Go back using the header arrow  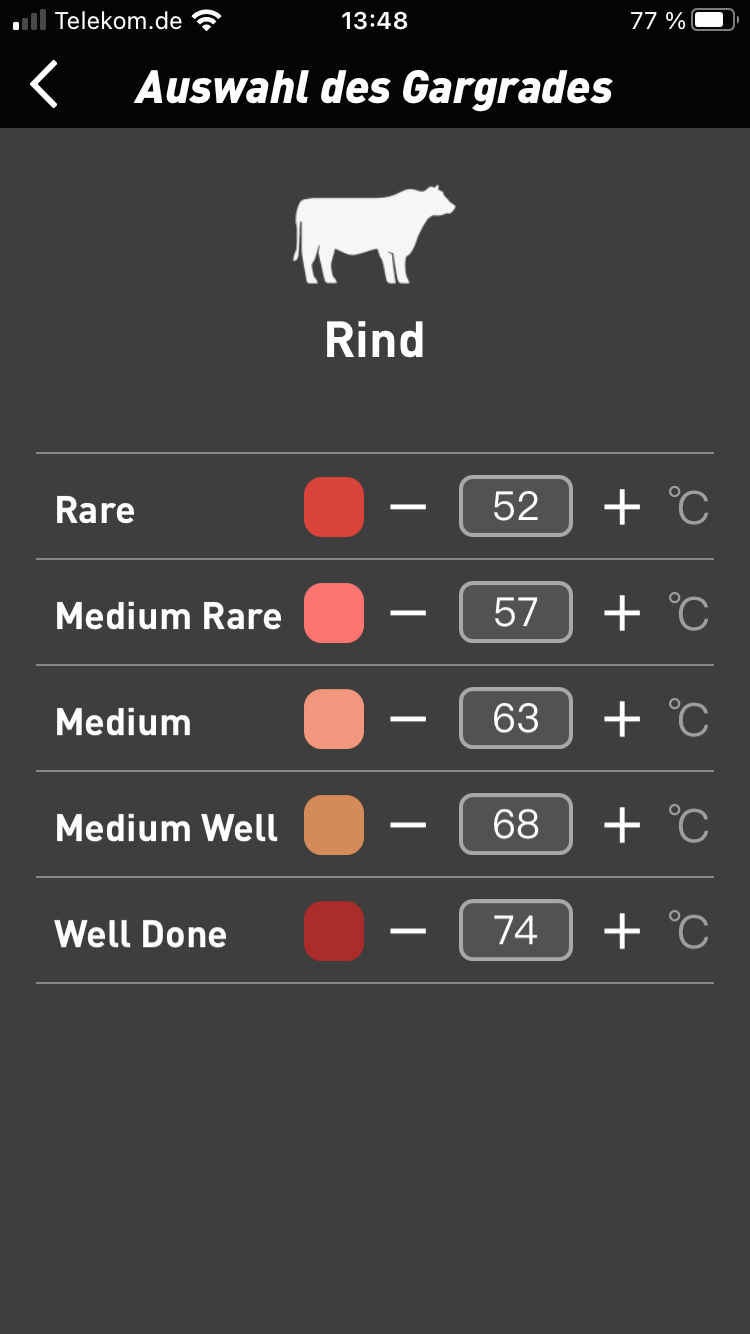click(45, 85)
